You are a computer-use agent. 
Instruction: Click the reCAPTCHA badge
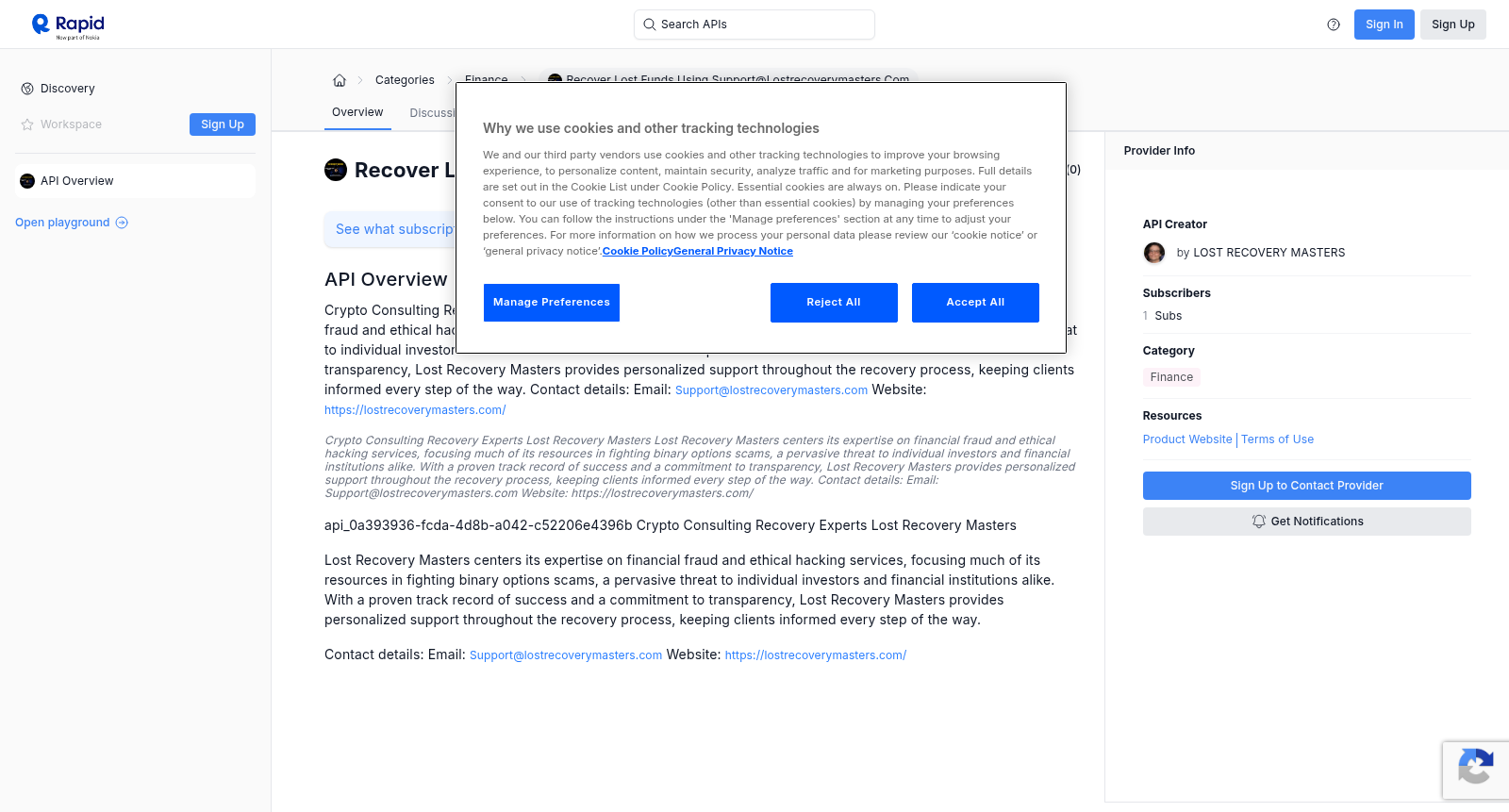[1475, 770]
